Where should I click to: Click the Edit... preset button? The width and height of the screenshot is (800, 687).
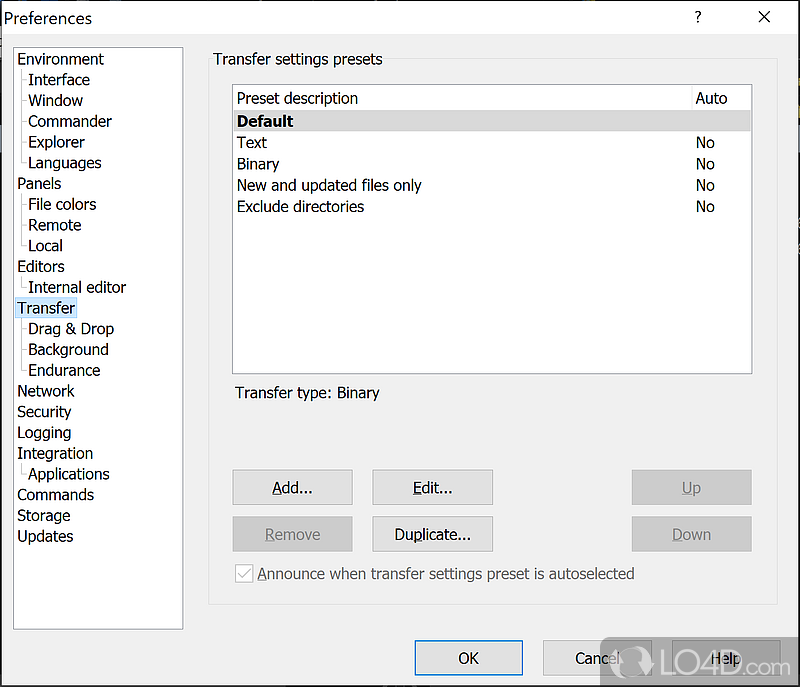(432, 488)
